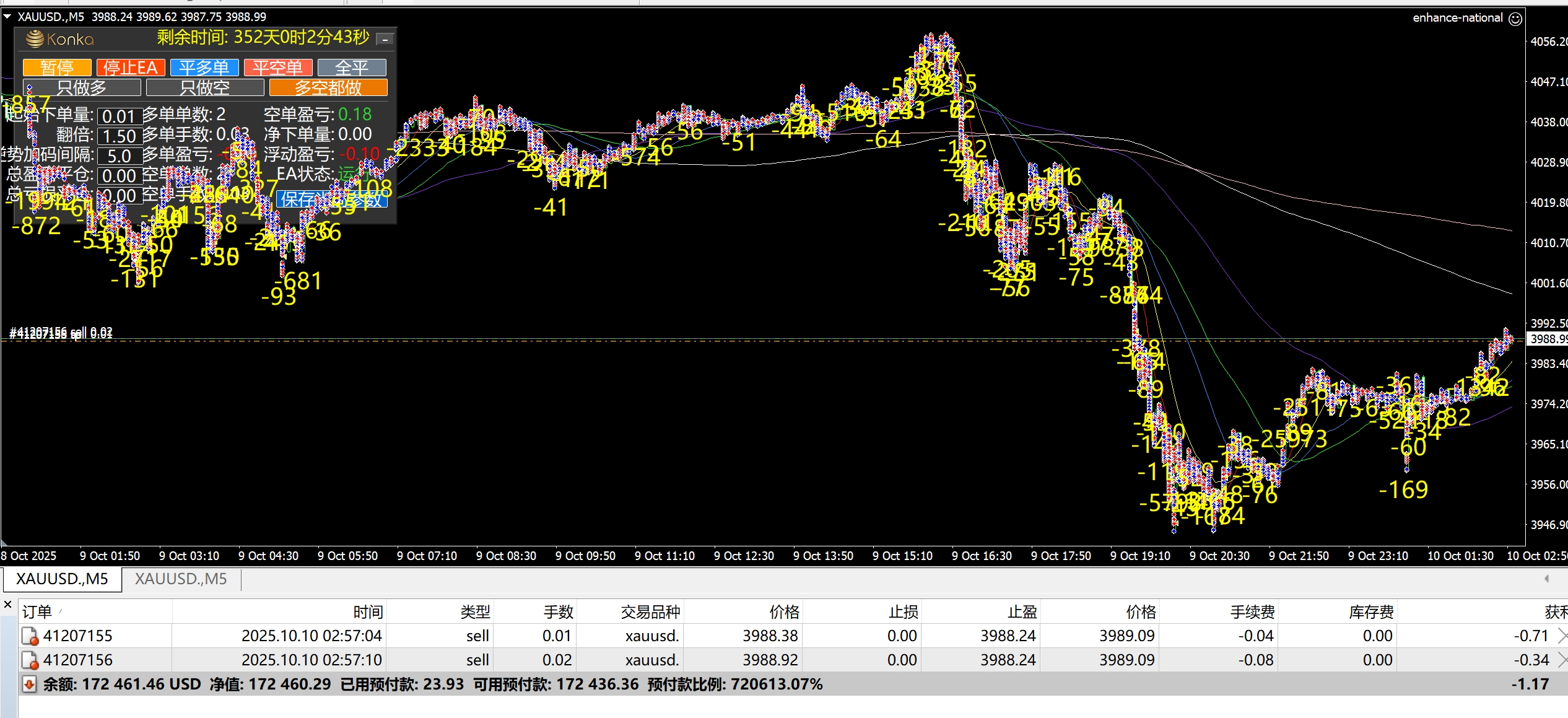
Task: Collapse the Konka panel with minus button
Action: (x=385, y=40)
